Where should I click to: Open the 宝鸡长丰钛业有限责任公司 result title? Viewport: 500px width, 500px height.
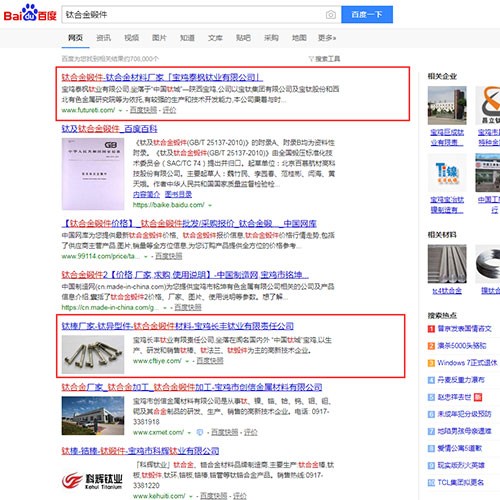click(178, 326)
